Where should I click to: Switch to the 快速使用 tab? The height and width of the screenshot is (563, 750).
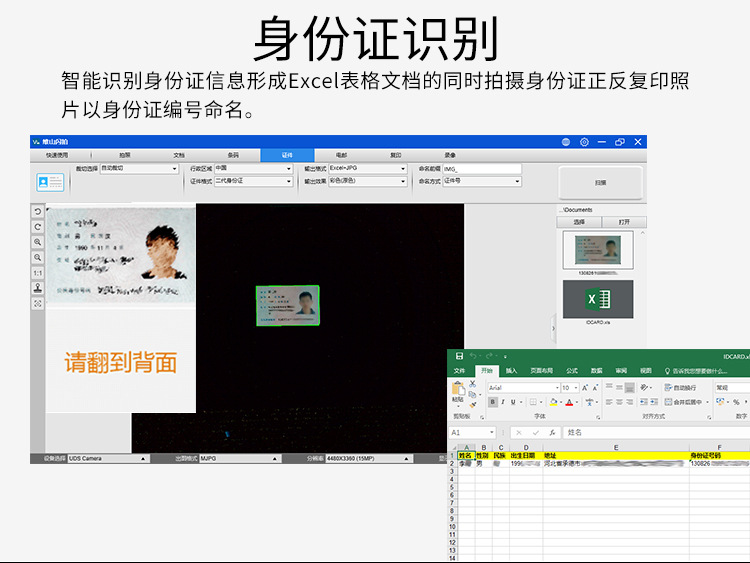click(57, 155)
